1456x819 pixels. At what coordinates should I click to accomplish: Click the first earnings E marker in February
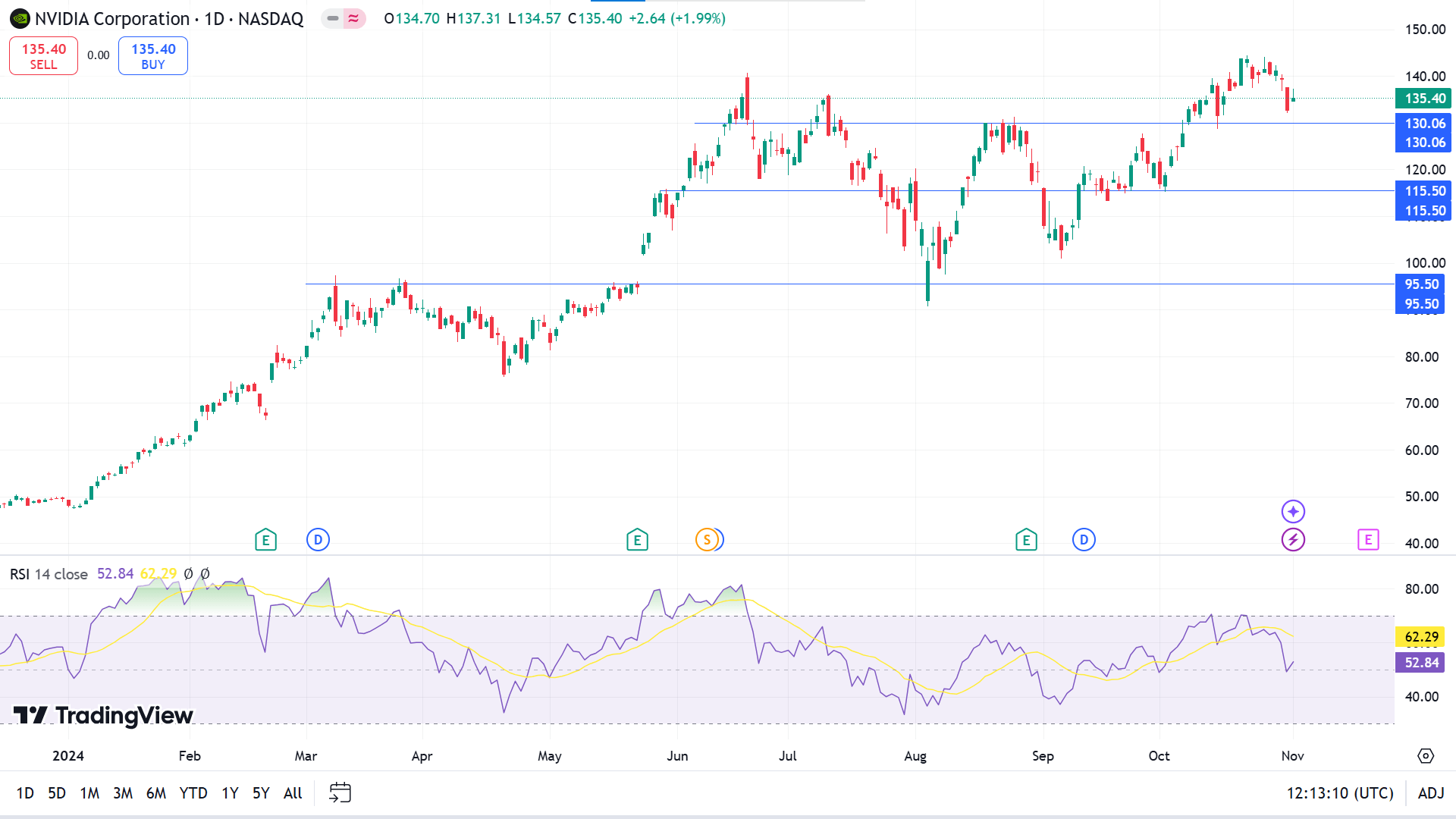[265, 540]
